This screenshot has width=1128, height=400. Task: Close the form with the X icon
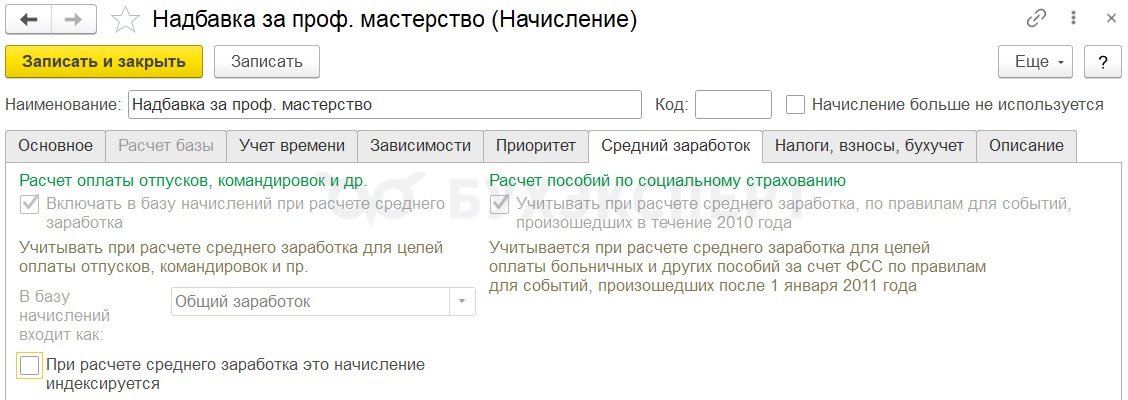(1111, 19)
